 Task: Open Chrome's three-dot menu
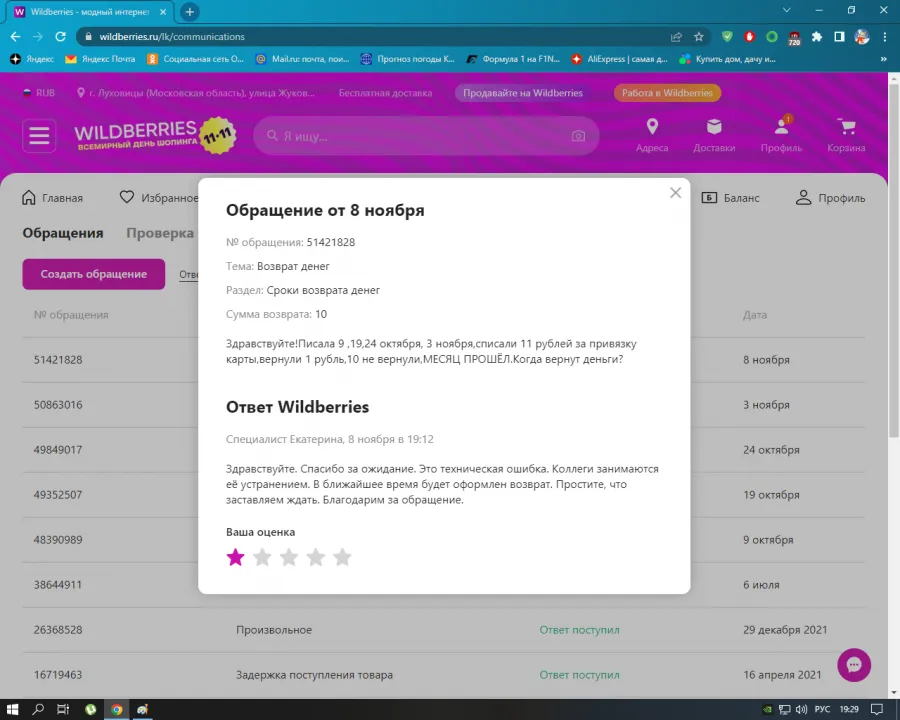pos(885,37)
